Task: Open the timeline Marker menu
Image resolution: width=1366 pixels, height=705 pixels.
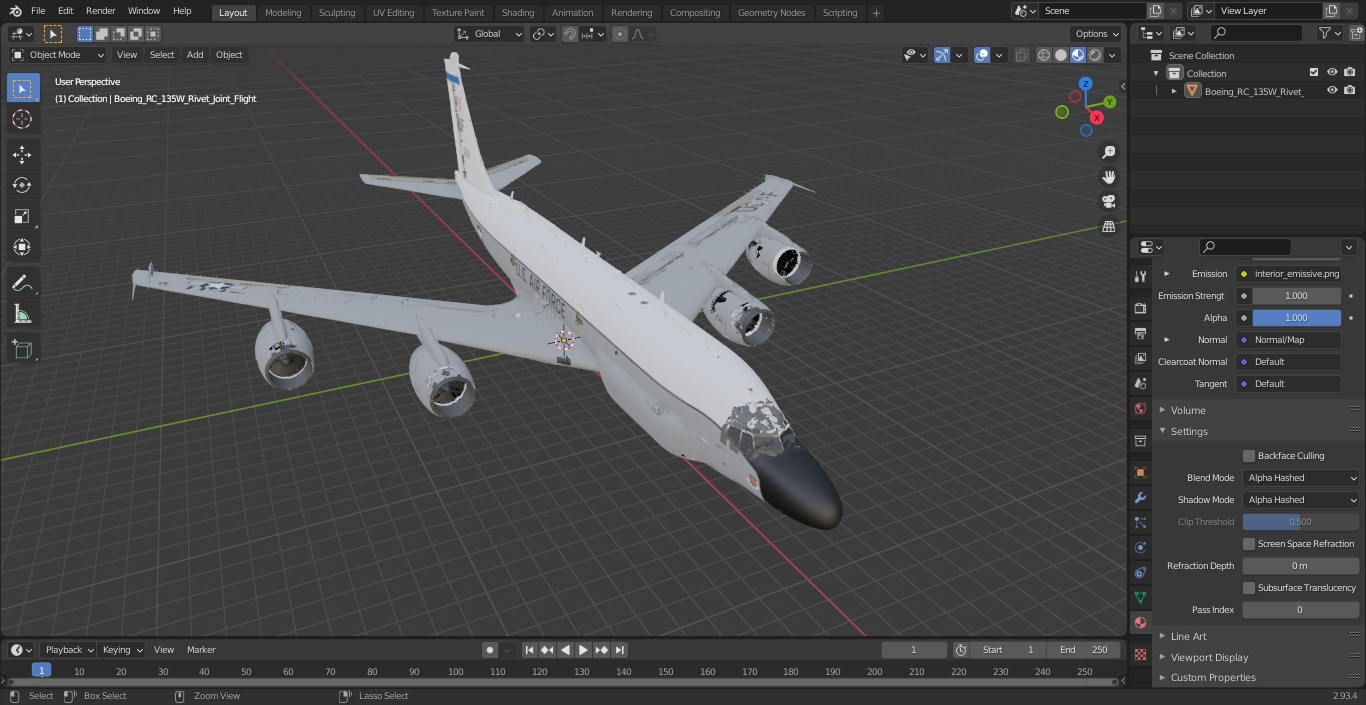Action: [201, 650]
